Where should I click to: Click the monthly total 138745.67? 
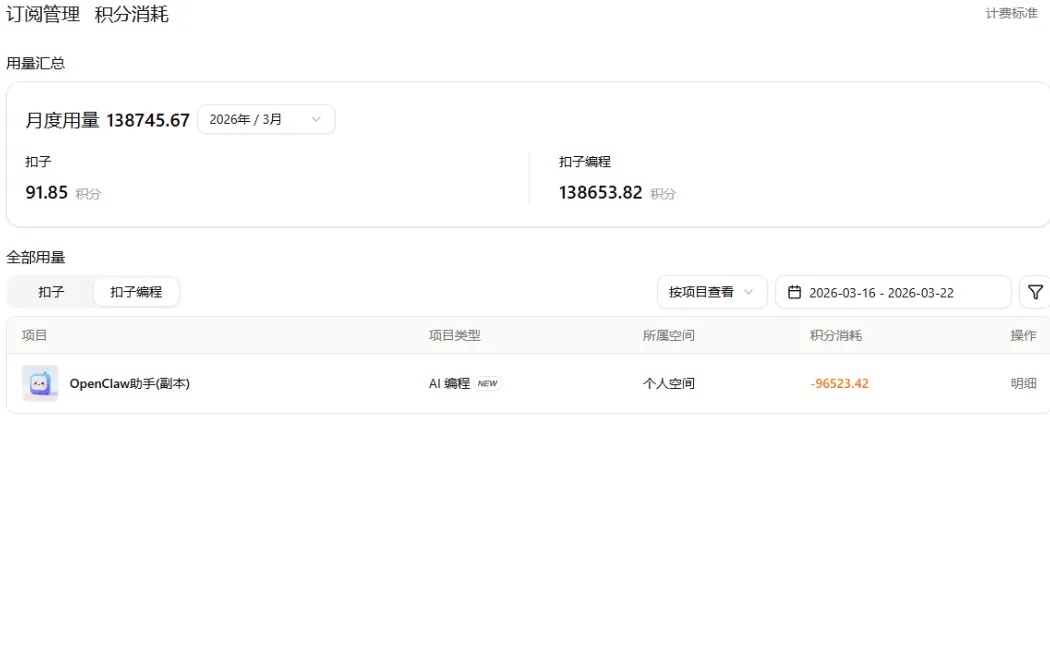148,121
